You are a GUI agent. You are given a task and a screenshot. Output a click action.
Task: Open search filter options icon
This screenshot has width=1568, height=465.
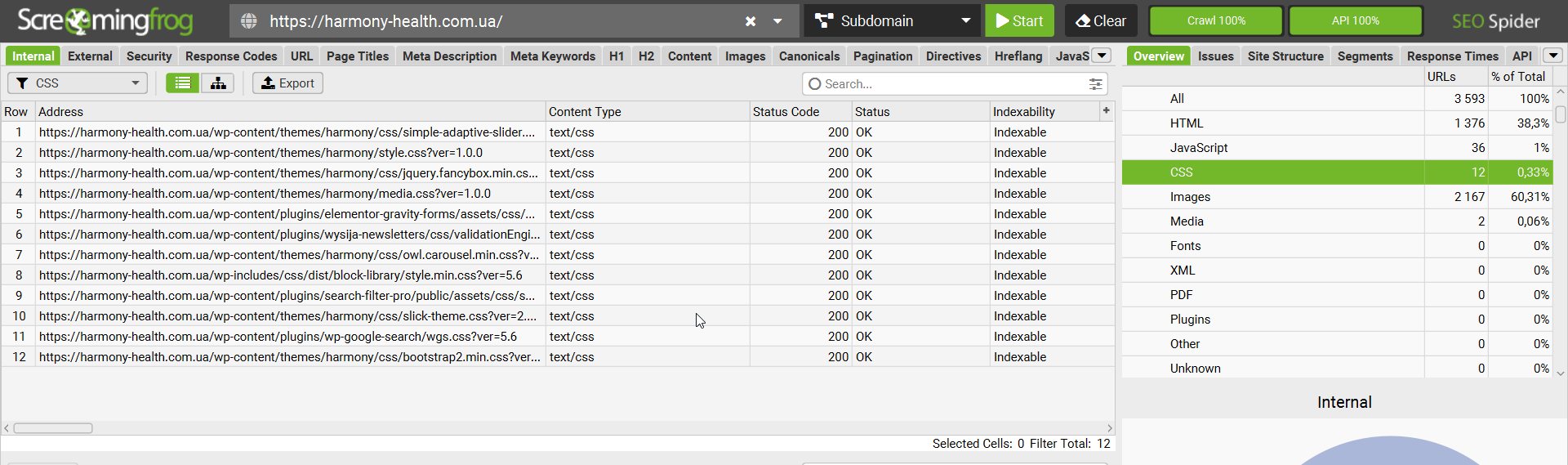click(1095, 83)
